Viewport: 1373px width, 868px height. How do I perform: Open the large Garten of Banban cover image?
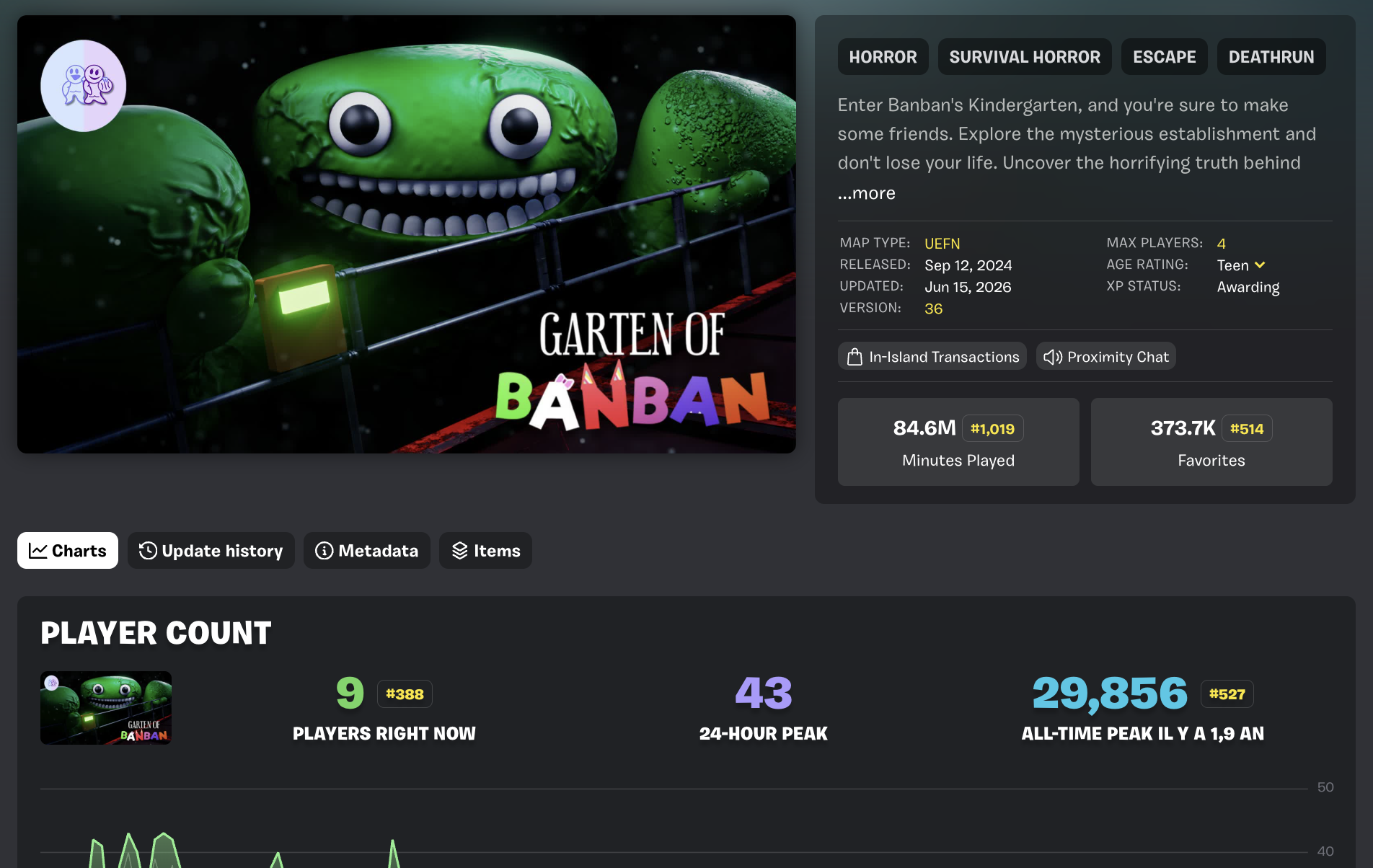[407, 234]
